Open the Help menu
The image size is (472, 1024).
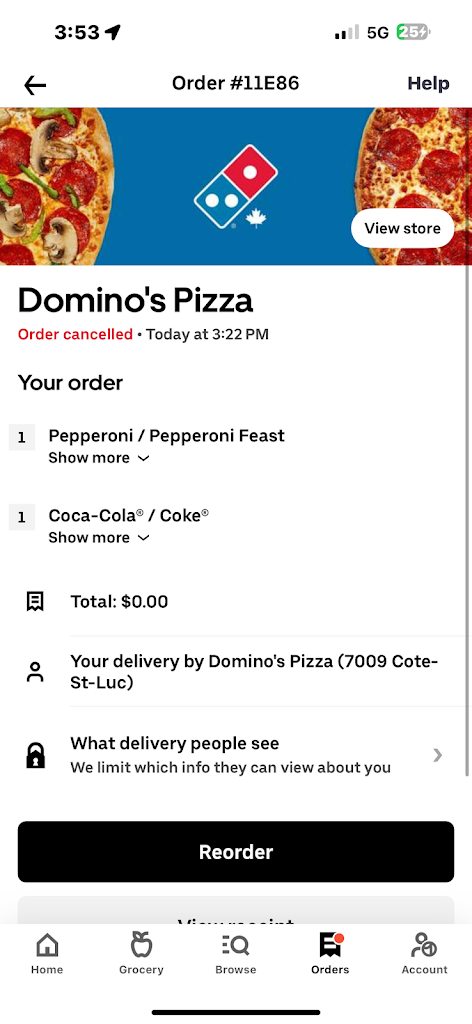click(x=428, y=84)
